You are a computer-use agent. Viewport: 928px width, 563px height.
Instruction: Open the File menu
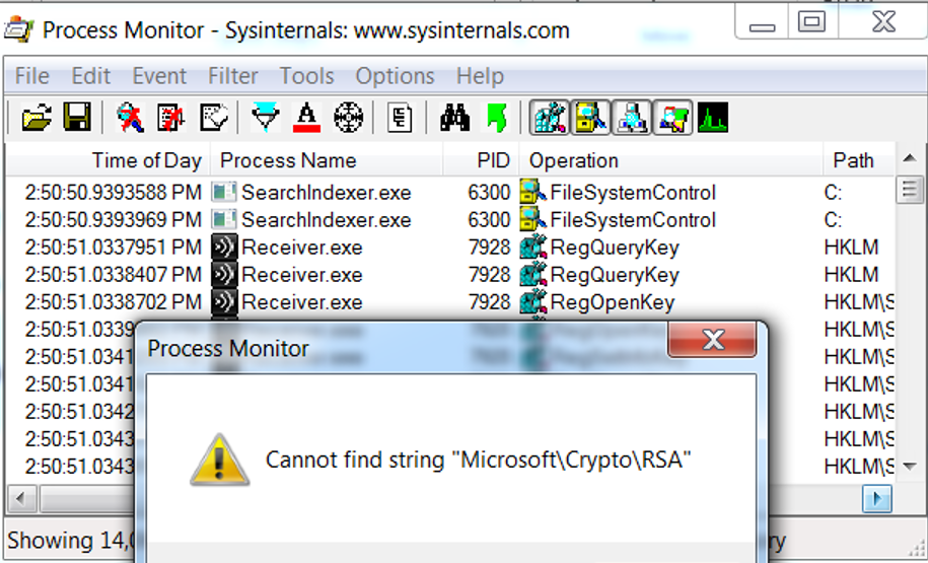click(32, 76)
